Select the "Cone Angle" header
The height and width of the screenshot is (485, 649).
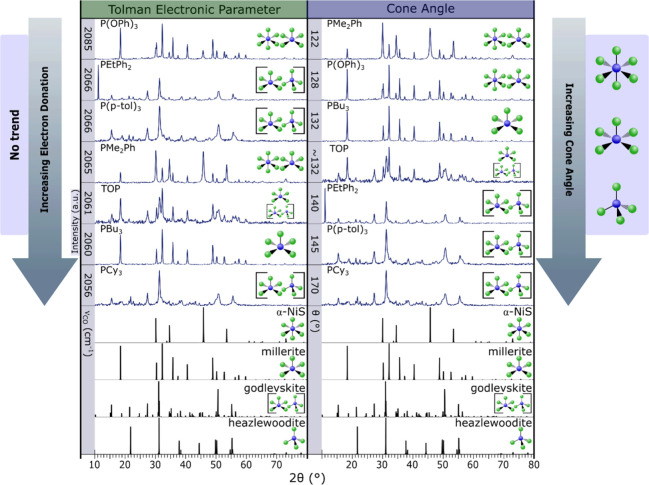click(x=421, y=9)
